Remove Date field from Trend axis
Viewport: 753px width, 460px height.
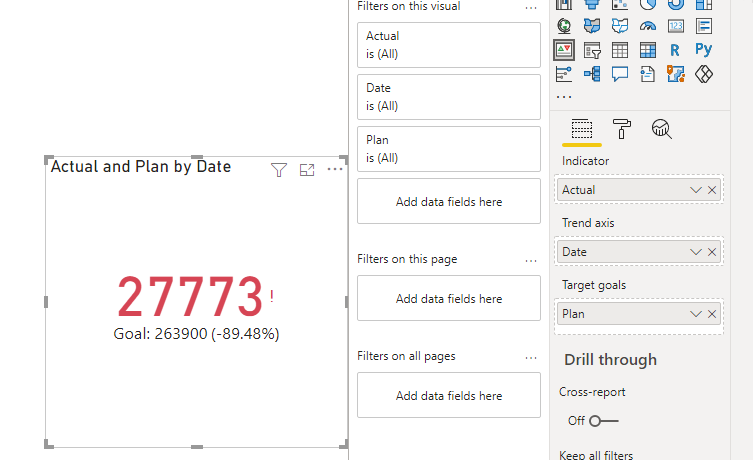click(712, 252)
